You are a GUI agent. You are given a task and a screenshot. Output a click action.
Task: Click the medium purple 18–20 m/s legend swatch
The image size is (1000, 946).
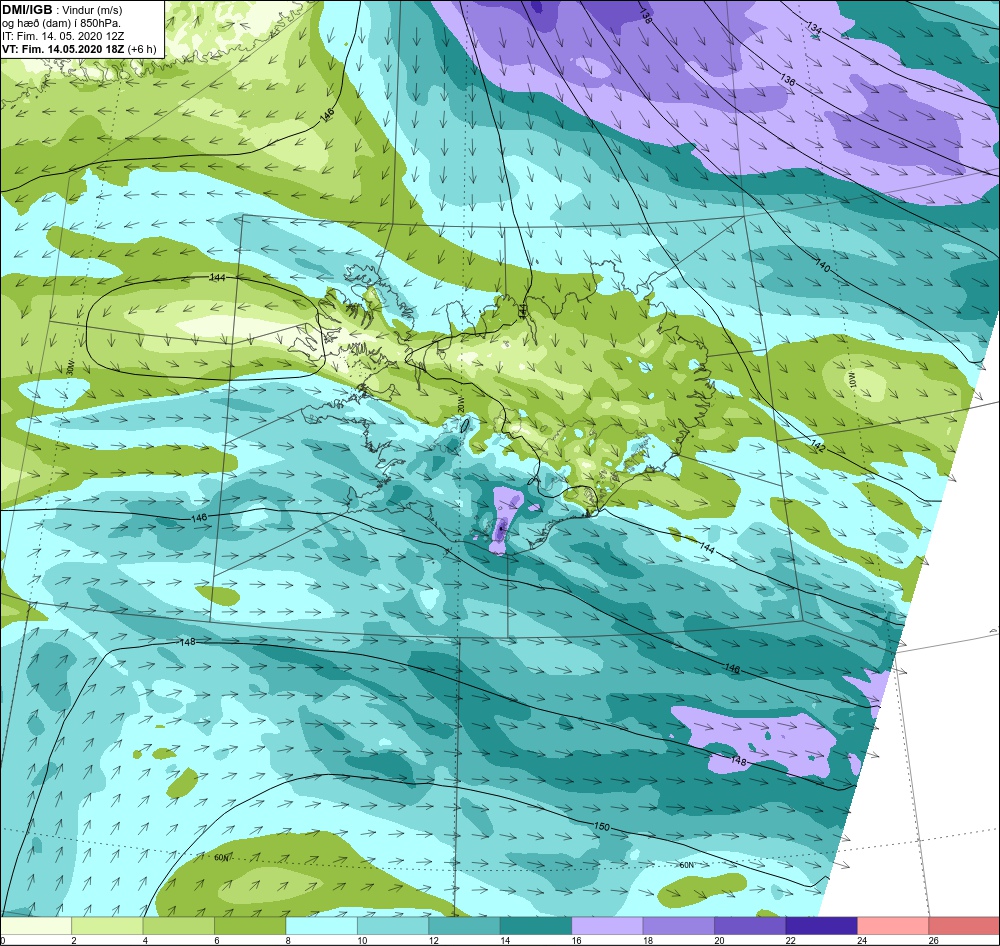click(x=679, y=926)
